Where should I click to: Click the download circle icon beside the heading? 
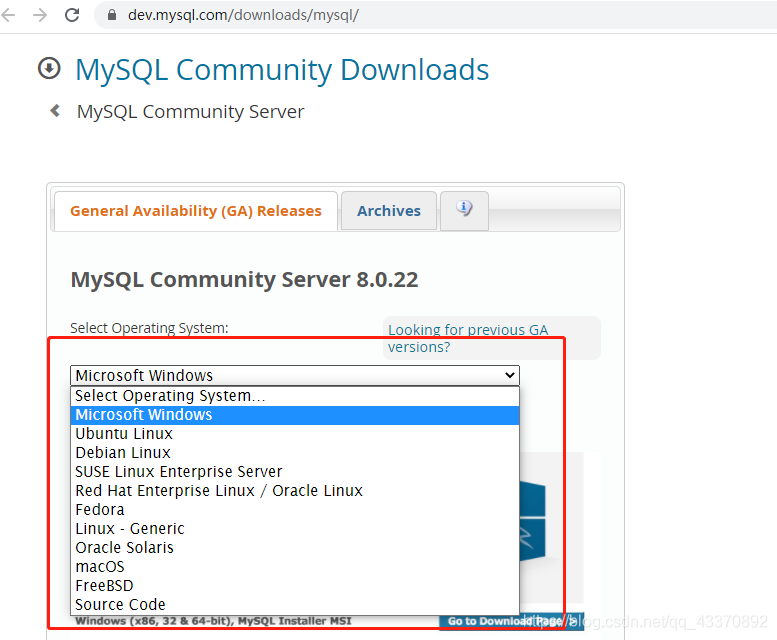[x=49, y=68]
